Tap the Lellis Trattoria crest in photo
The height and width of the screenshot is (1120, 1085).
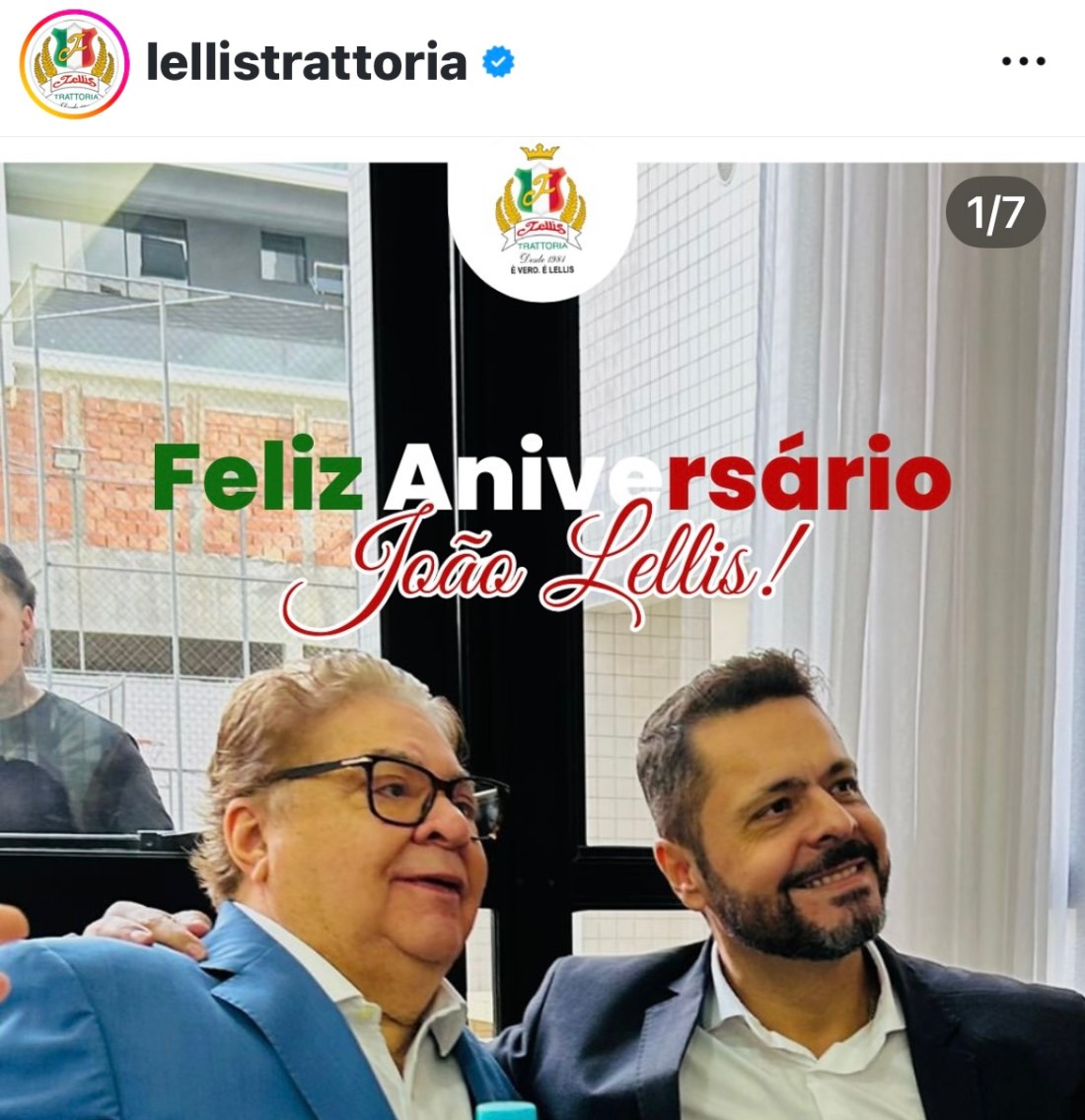542,211
